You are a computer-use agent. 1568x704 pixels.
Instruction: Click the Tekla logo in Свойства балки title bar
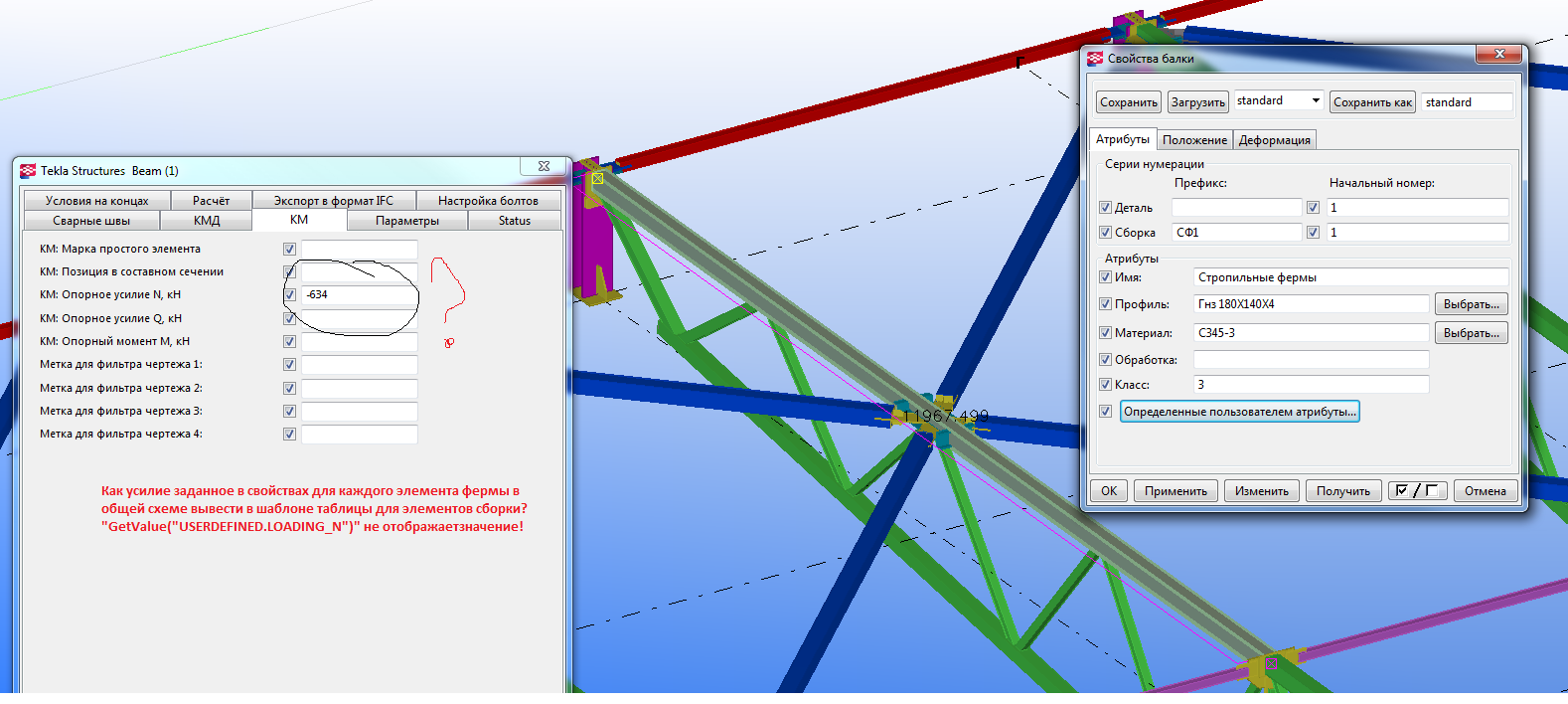click(1095, 59)
